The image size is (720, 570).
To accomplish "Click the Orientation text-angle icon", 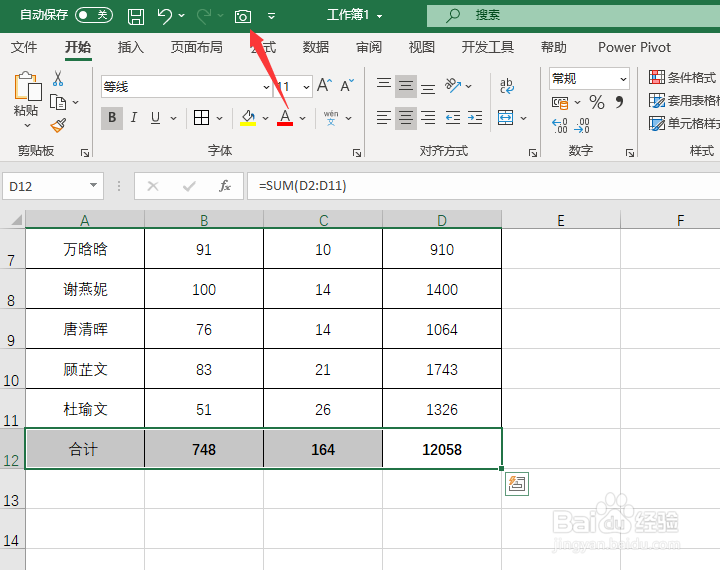I will click(453, 85).
